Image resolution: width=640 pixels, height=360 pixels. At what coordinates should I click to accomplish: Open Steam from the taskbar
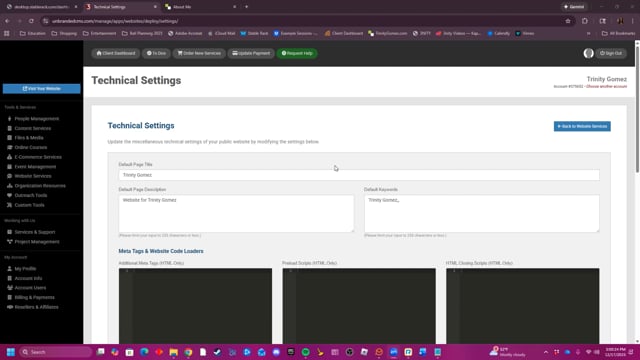pos(218,352)
